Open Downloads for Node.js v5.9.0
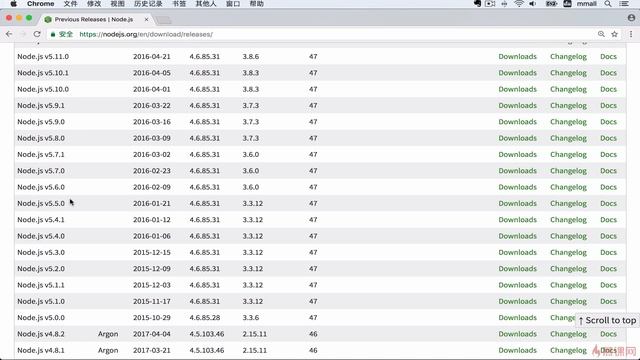The height and width of the screenshot is (360, 640). point(517,122)
